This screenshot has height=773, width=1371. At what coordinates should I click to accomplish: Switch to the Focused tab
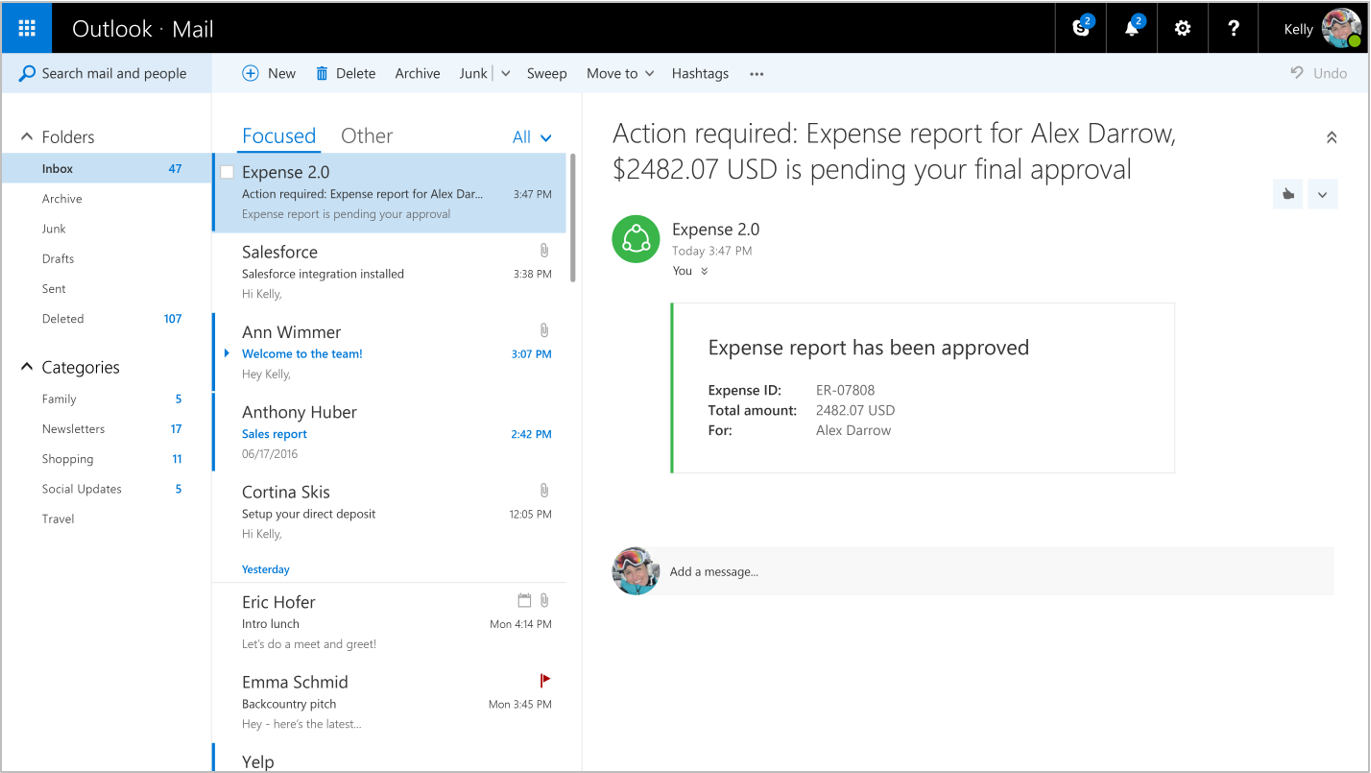[279, 136]
